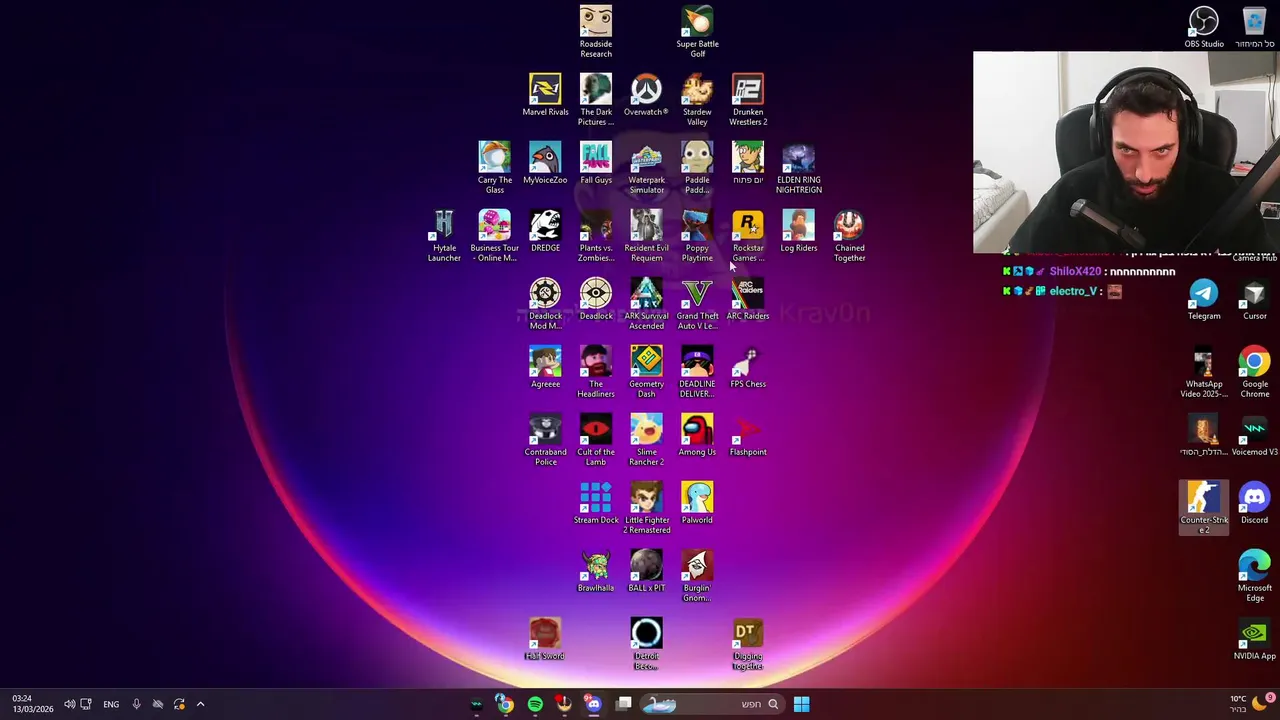This screenshot has width=1280, height=720.
Task: Open Spotify from the taskbar
Action: click(535, 704)
